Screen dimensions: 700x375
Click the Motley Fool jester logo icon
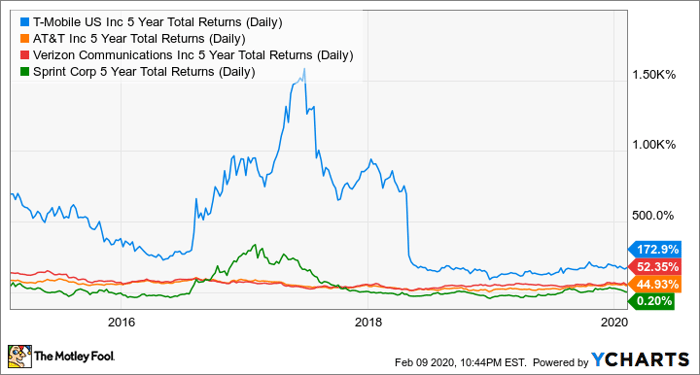[20, 355]
